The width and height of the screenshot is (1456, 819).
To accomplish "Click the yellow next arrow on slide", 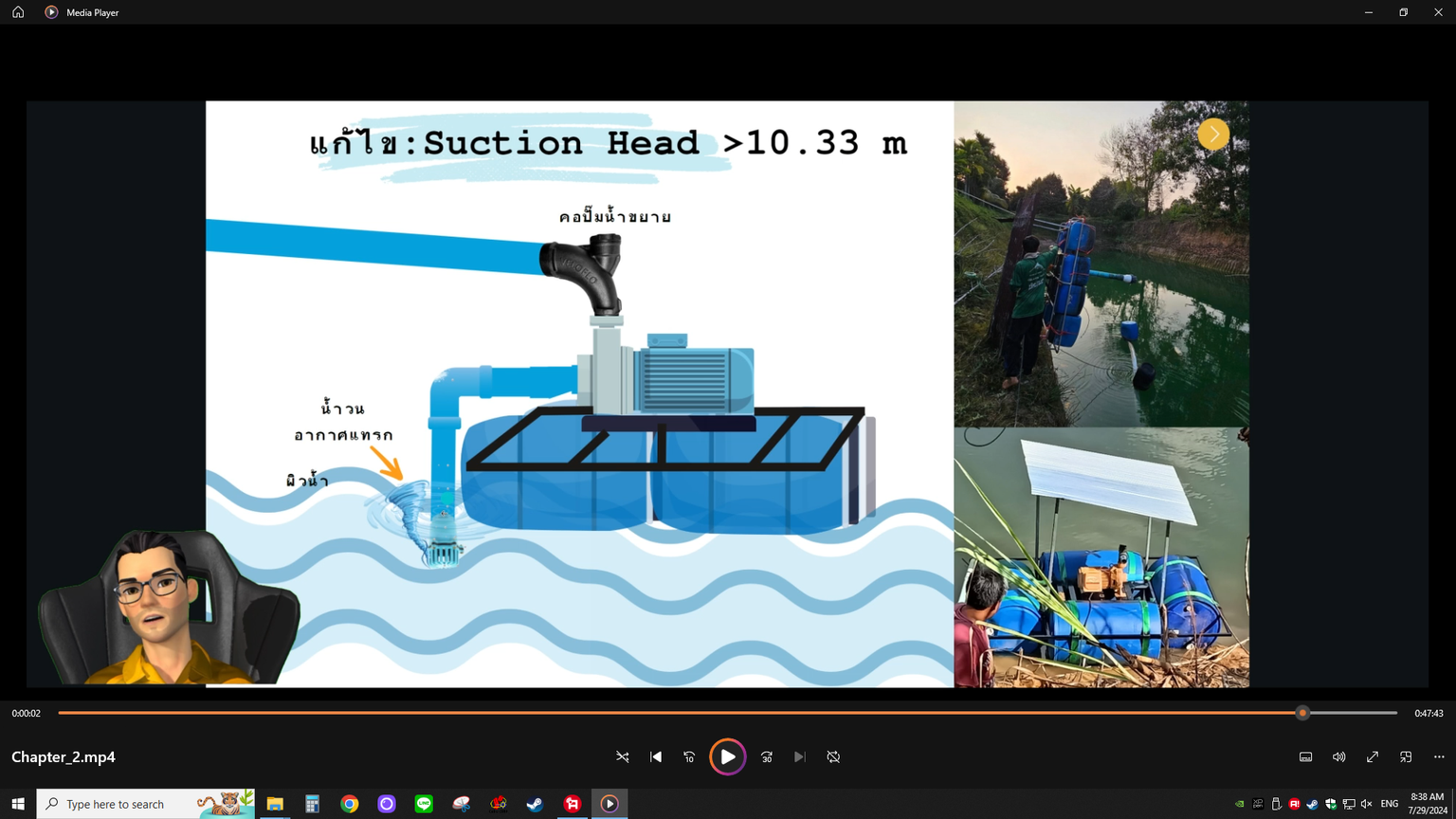I will (x=1213, y=135).
